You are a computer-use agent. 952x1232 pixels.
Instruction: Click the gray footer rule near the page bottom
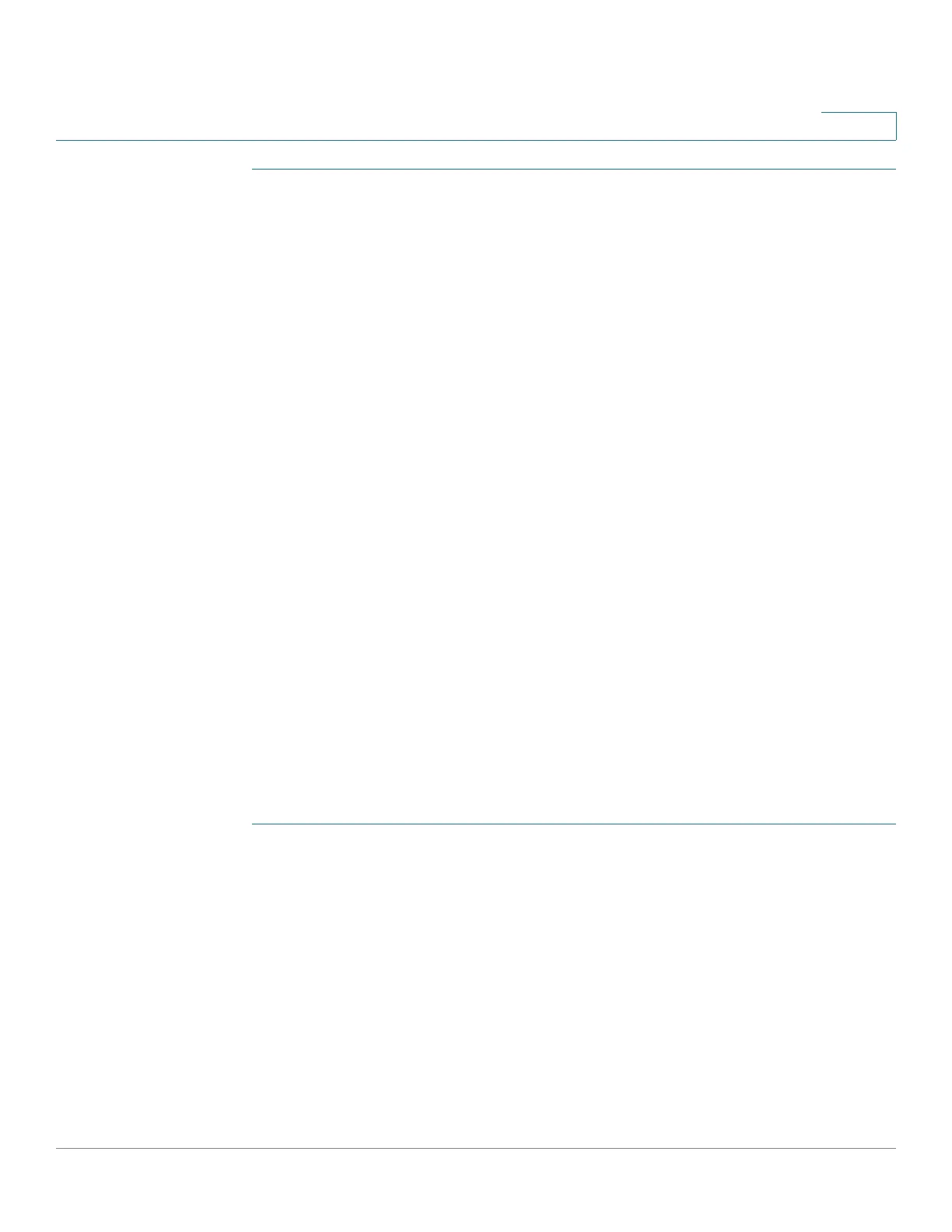click(476, 1148)
